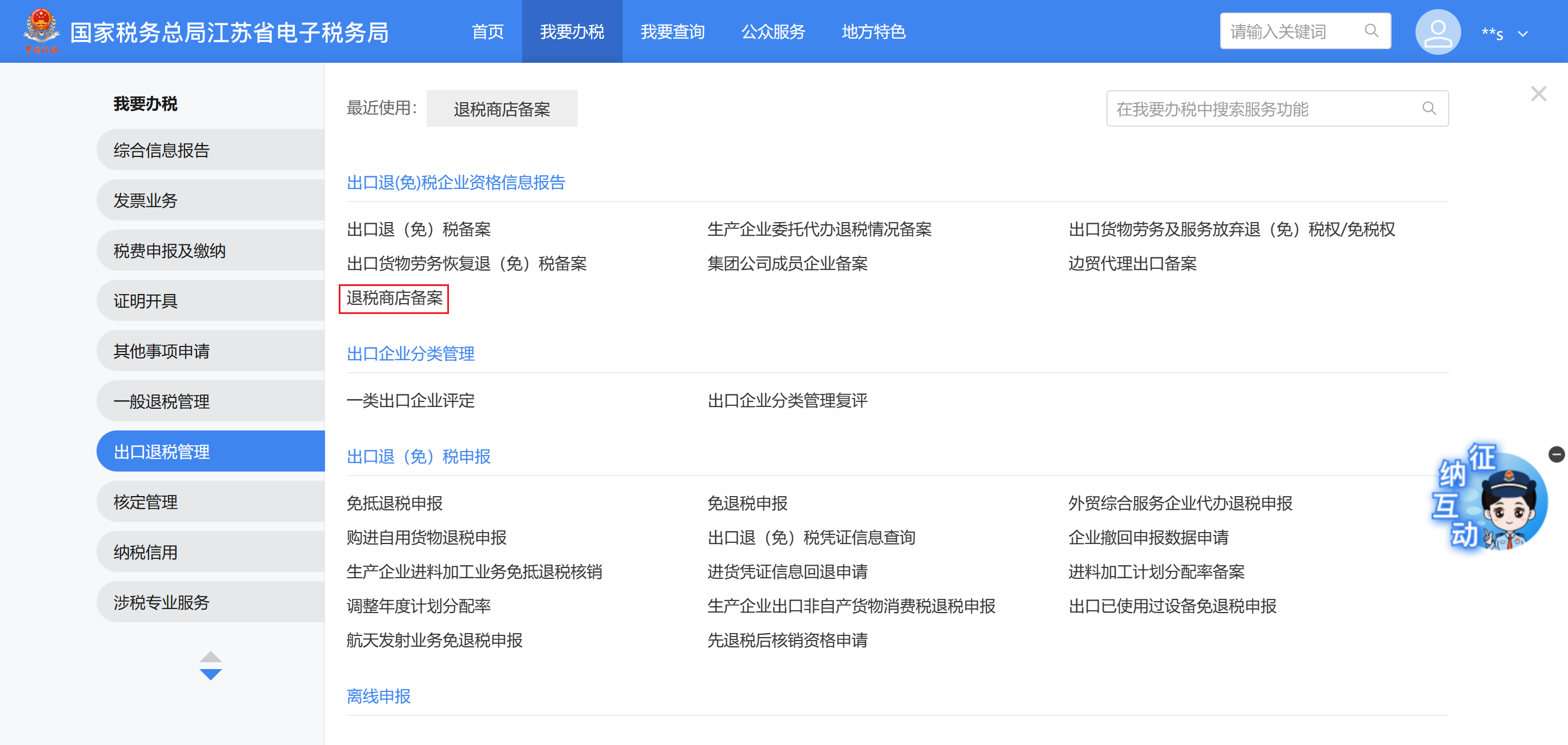Open the 公众服务 top menu
This screenshot has height=745, width=1568.
(x=772, y=31)
